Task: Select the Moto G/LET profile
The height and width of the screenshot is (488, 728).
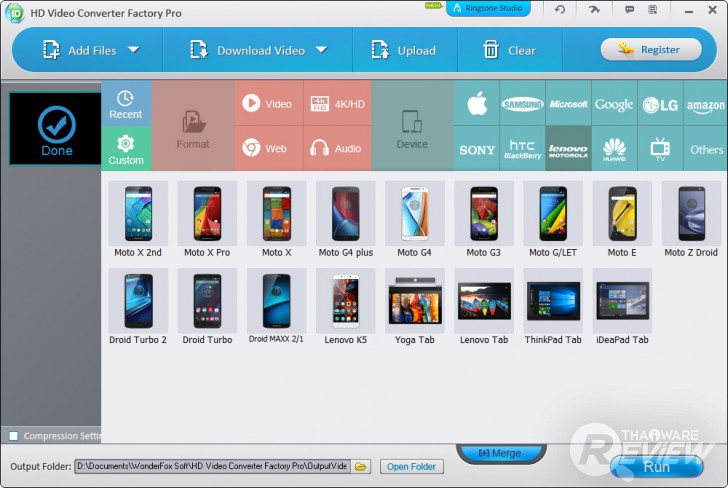Action: pyautogui.click(x=553, y=220)
